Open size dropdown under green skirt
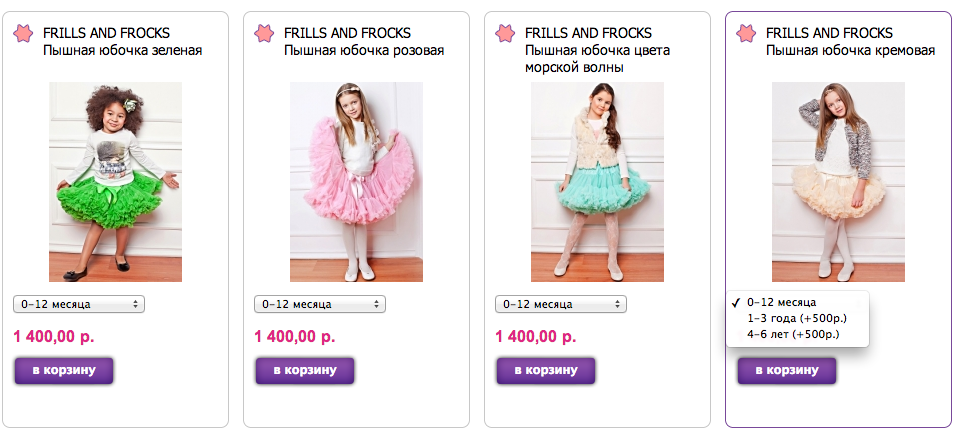The height and width of the screenshot is (435, 957). click(x=79, y=304)
